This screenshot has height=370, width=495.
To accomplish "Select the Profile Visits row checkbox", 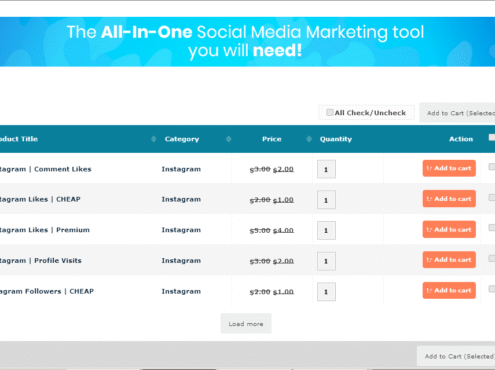I will 492,258.
